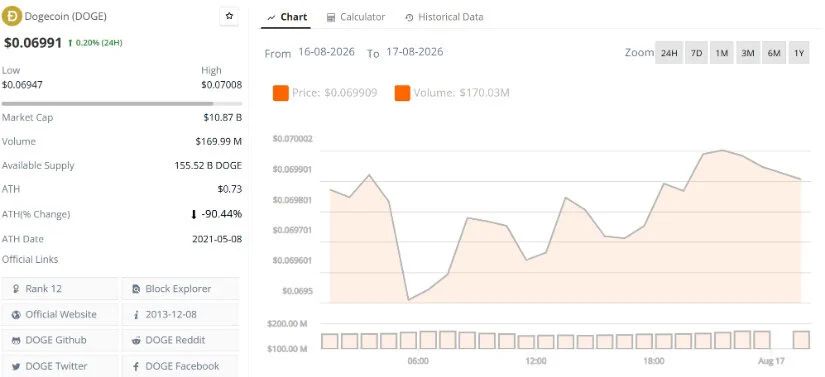Click the To date field 17-08-2026
The width and height of the screenshot is (825, 377).
pyautogui.click(x=415, y=52)
